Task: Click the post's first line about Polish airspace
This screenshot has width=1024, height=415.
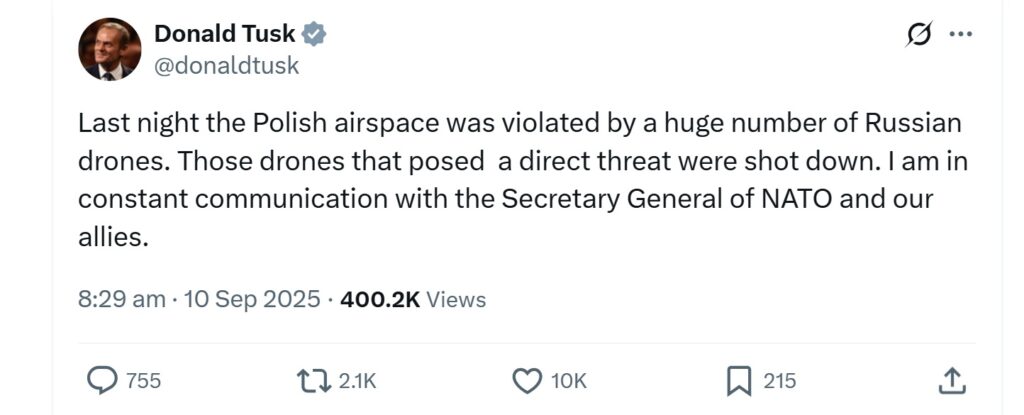Action: click(x=519, y=125)
